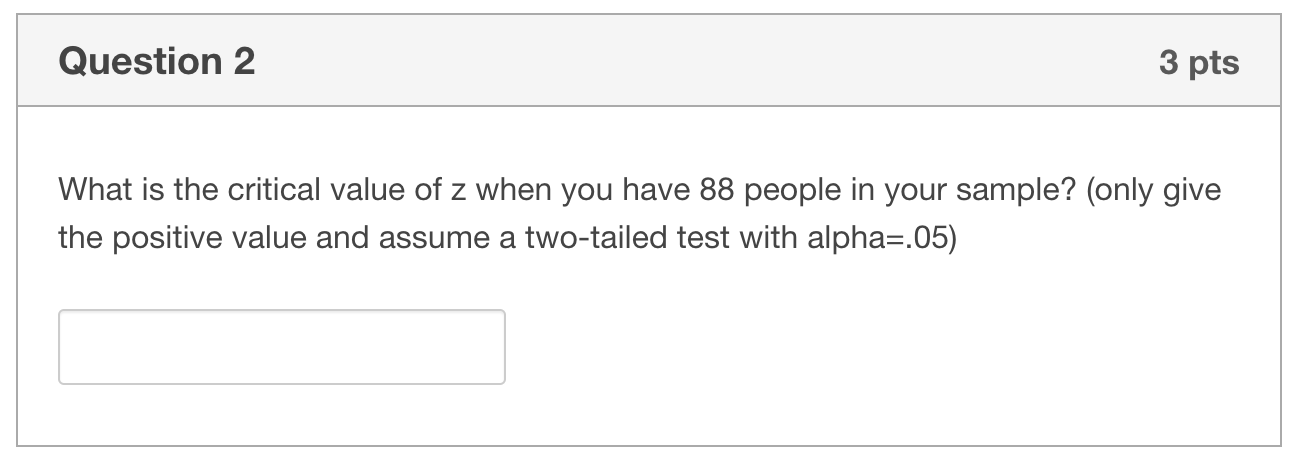Click the "3 pts" points label
Viewport: 1316px width, 470px height.
(x=1199, y=63)
